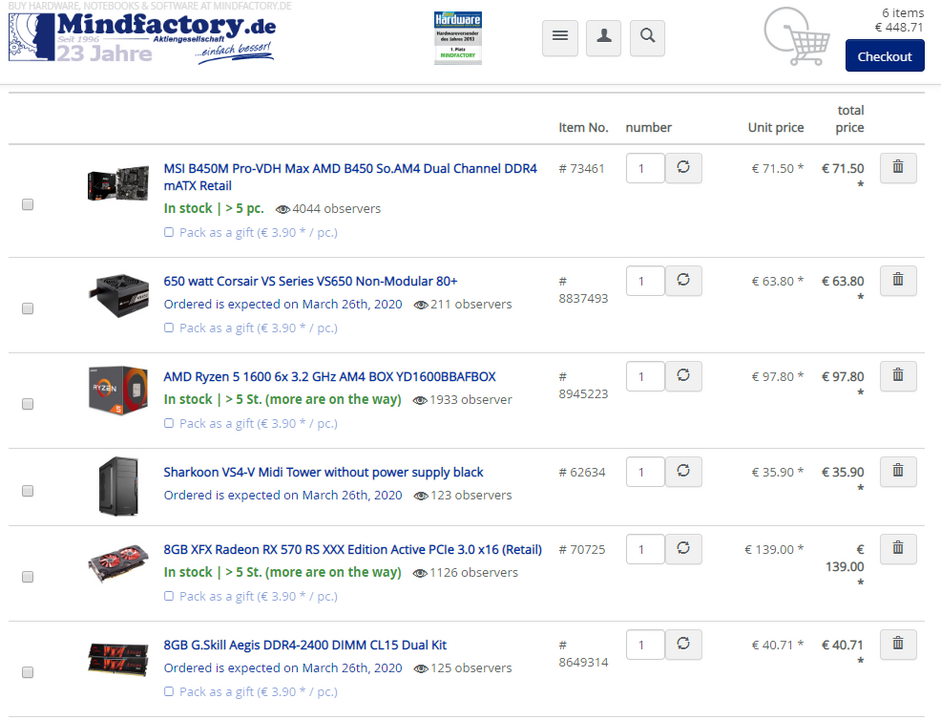
Task: Open 8GB XFX Radeon RX 570 product link
Action: point(352,550)
